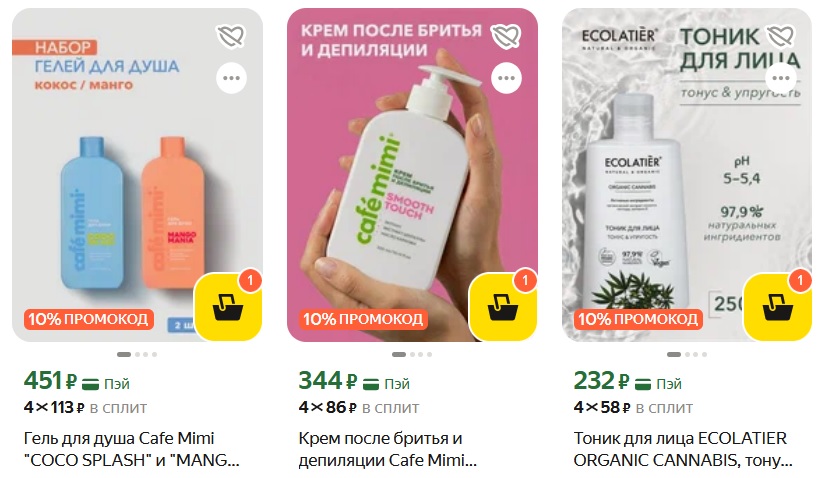Add Cafe Mimi shower gel set to favorites
The height and width of the screenshot is (478, 822).
coord(231,36)
